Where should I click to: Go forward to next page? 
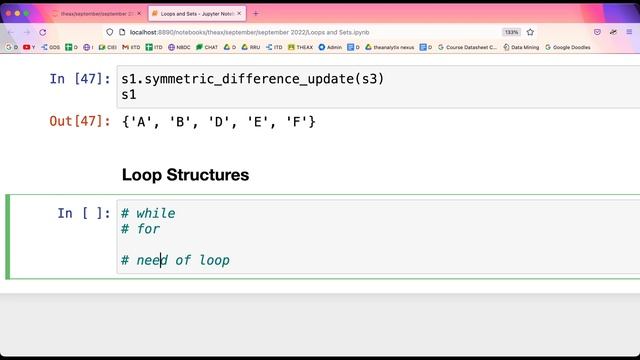pyautogui.click(x=27, y=32)
